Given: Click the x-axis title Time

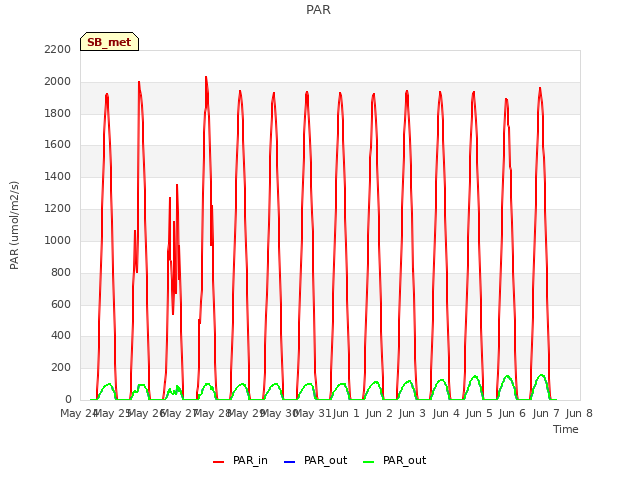Looking at the screenshot, I should point(566,429).
